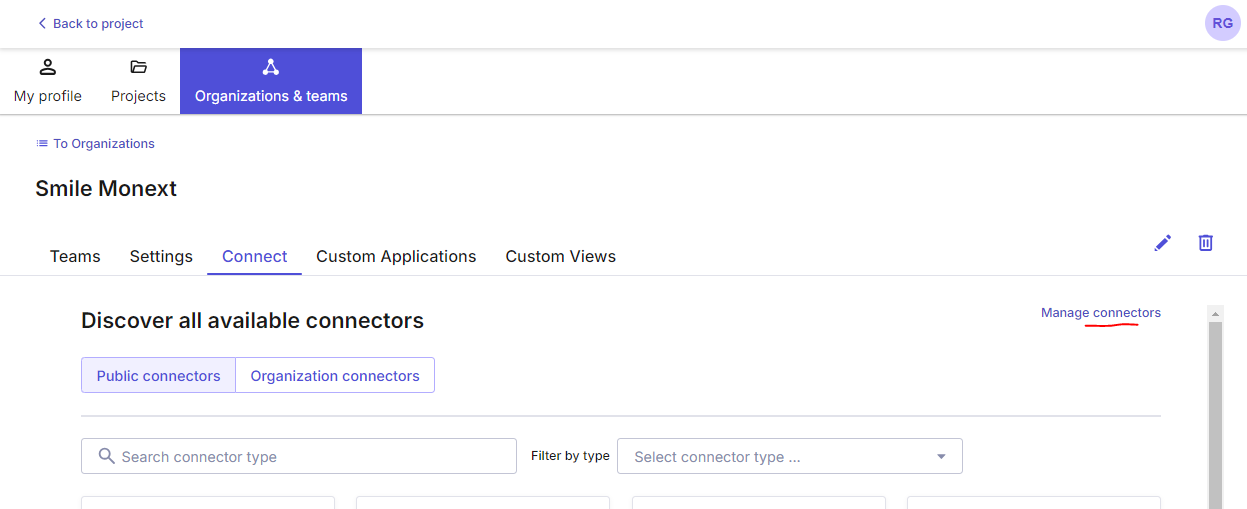Open the Select connector type dropdown
1247x509 pixels.
[x=780, y=457]
